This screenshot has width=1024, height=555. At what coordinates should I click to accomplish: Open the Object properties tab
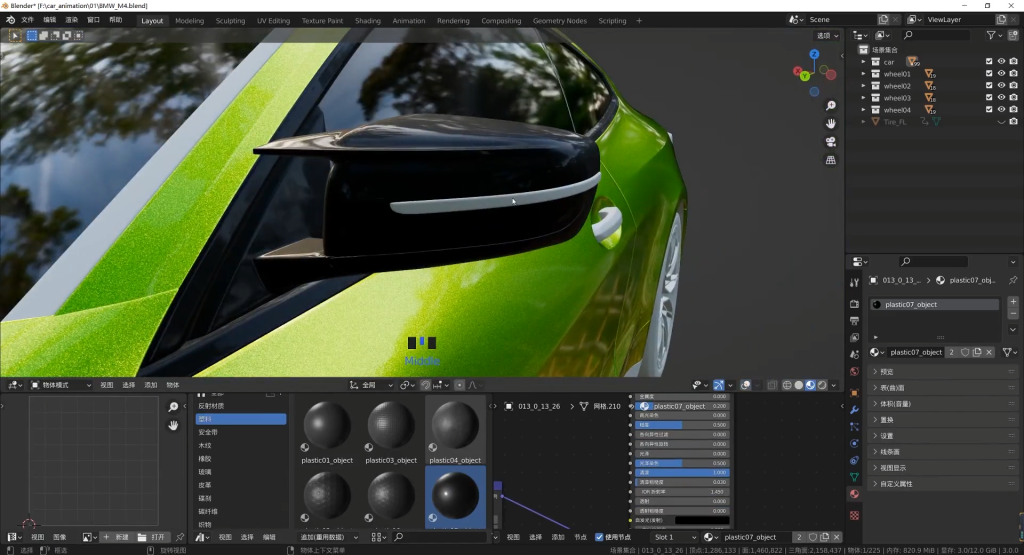click(854, 393)
